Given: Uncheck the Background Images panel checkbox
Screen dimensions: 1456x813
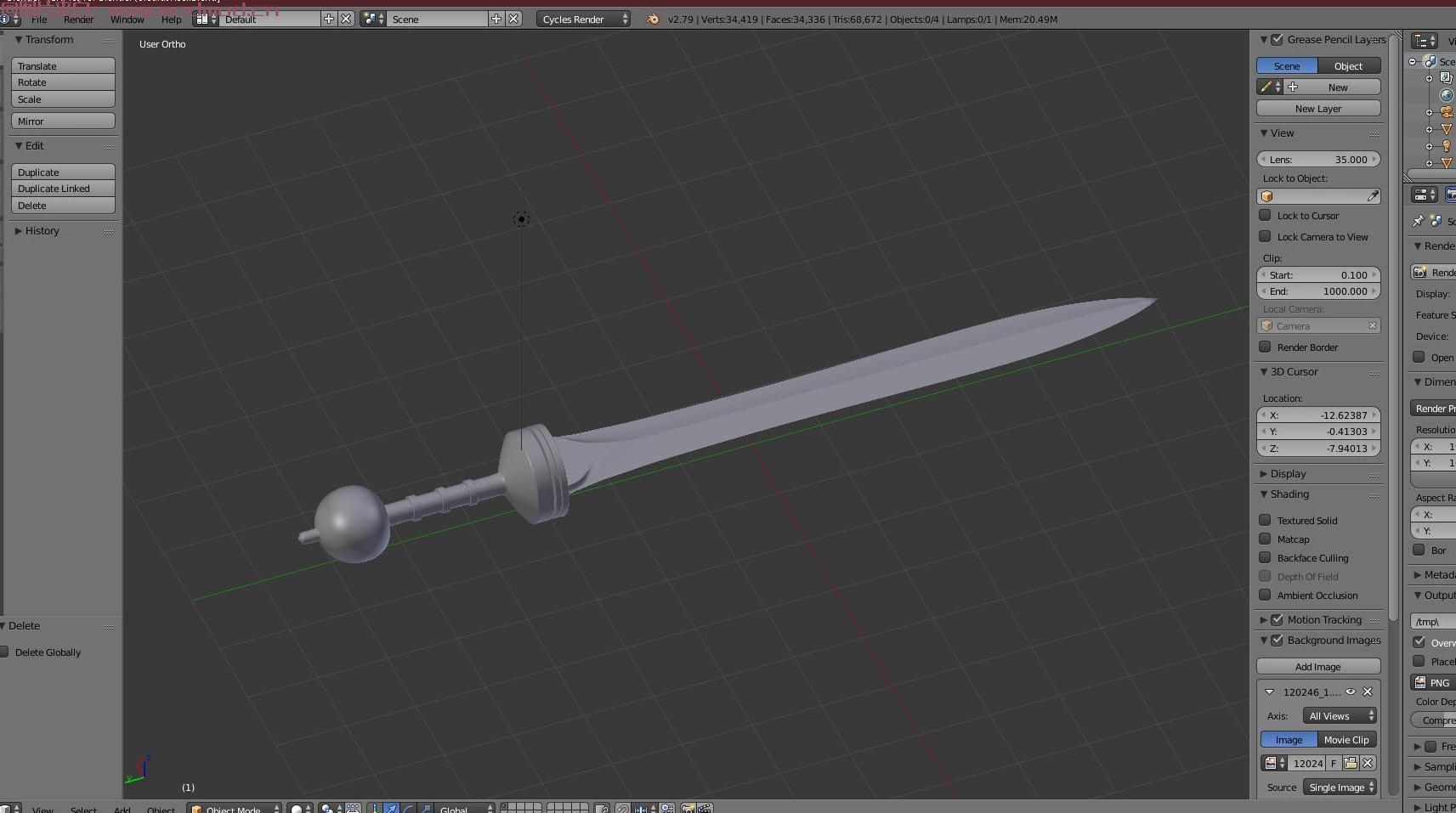Looking at the screenshot, I should pos(1277,641).
